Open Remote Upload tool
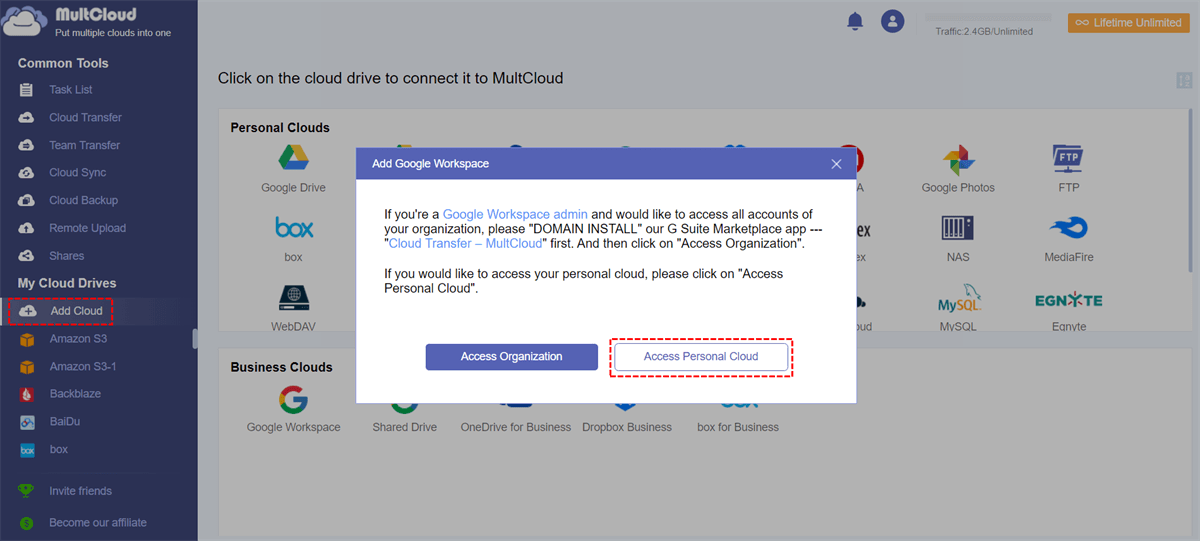The image size is (1200, 541). click(87, 228)
